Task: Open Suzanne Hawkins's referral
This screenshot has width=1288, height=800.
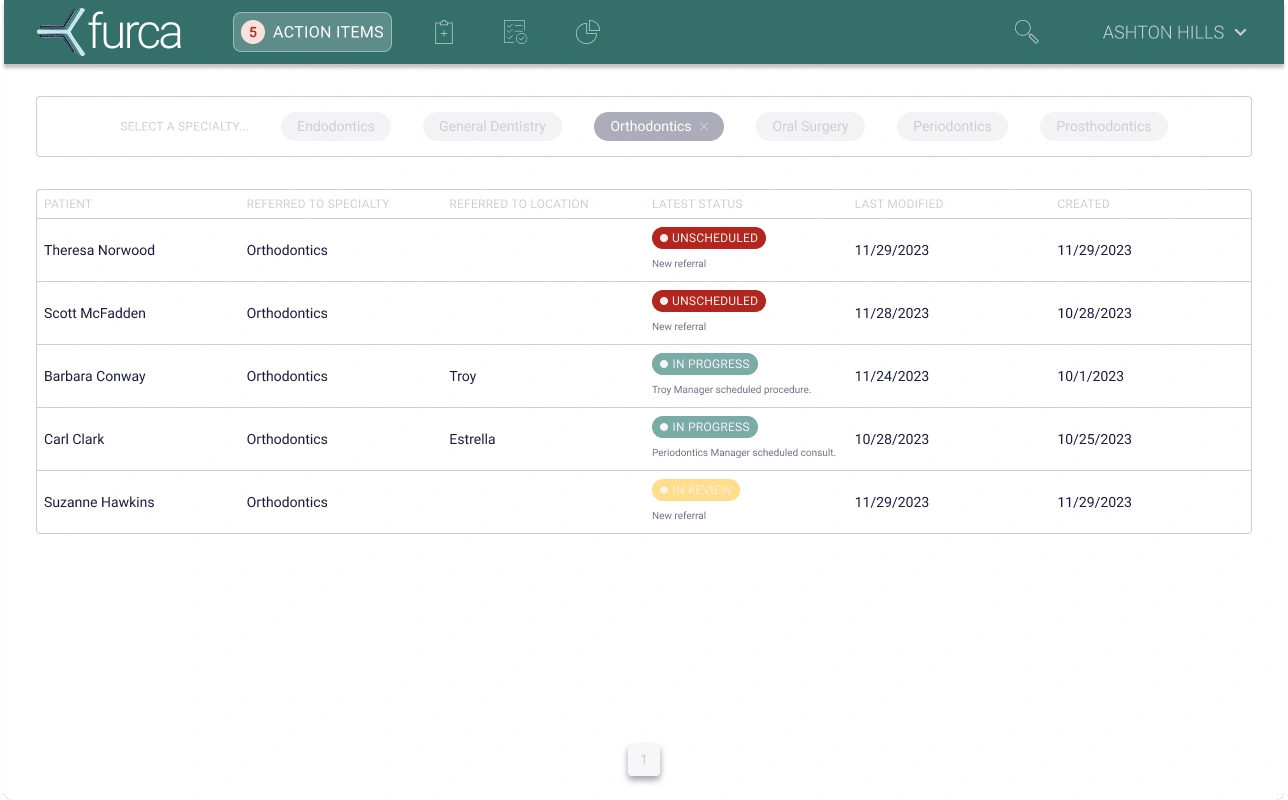Action: (x=644, y=502)
